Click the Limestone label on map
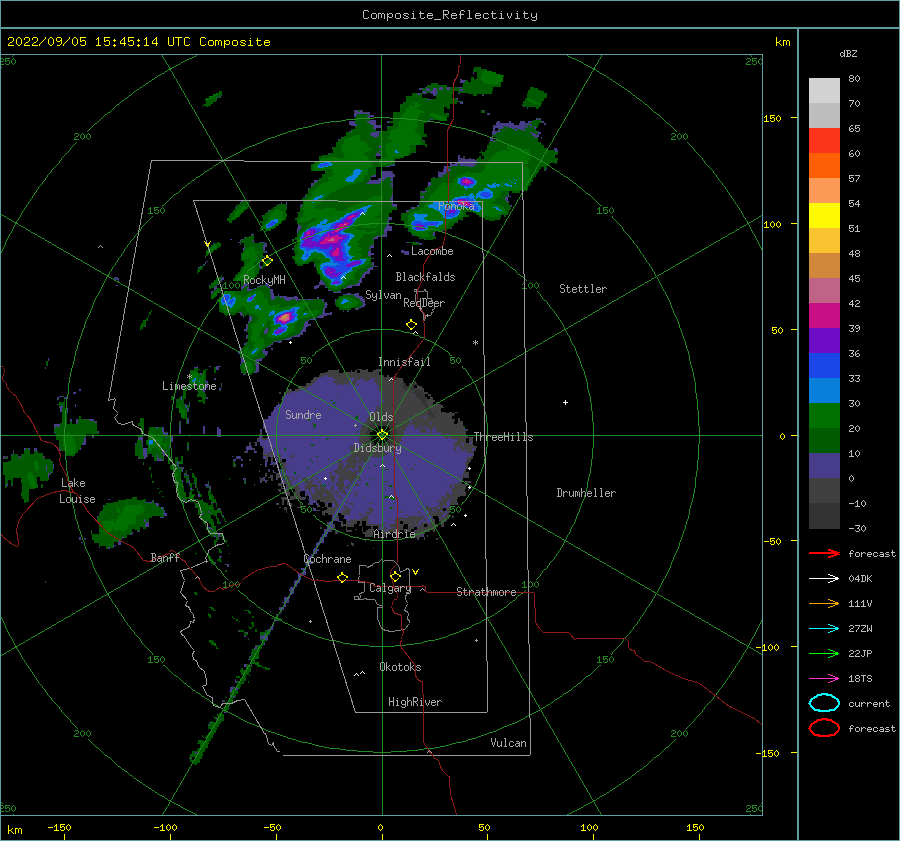The image size is (900, 841). click(x=189, y=386)
